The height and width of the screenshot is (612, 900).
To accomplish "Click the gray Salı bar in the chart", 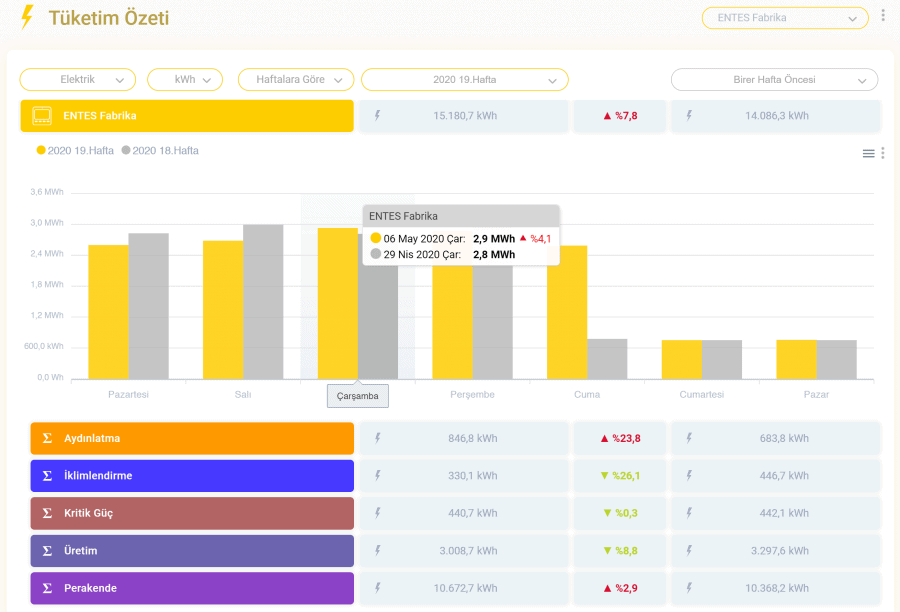I will click(263, 301).
